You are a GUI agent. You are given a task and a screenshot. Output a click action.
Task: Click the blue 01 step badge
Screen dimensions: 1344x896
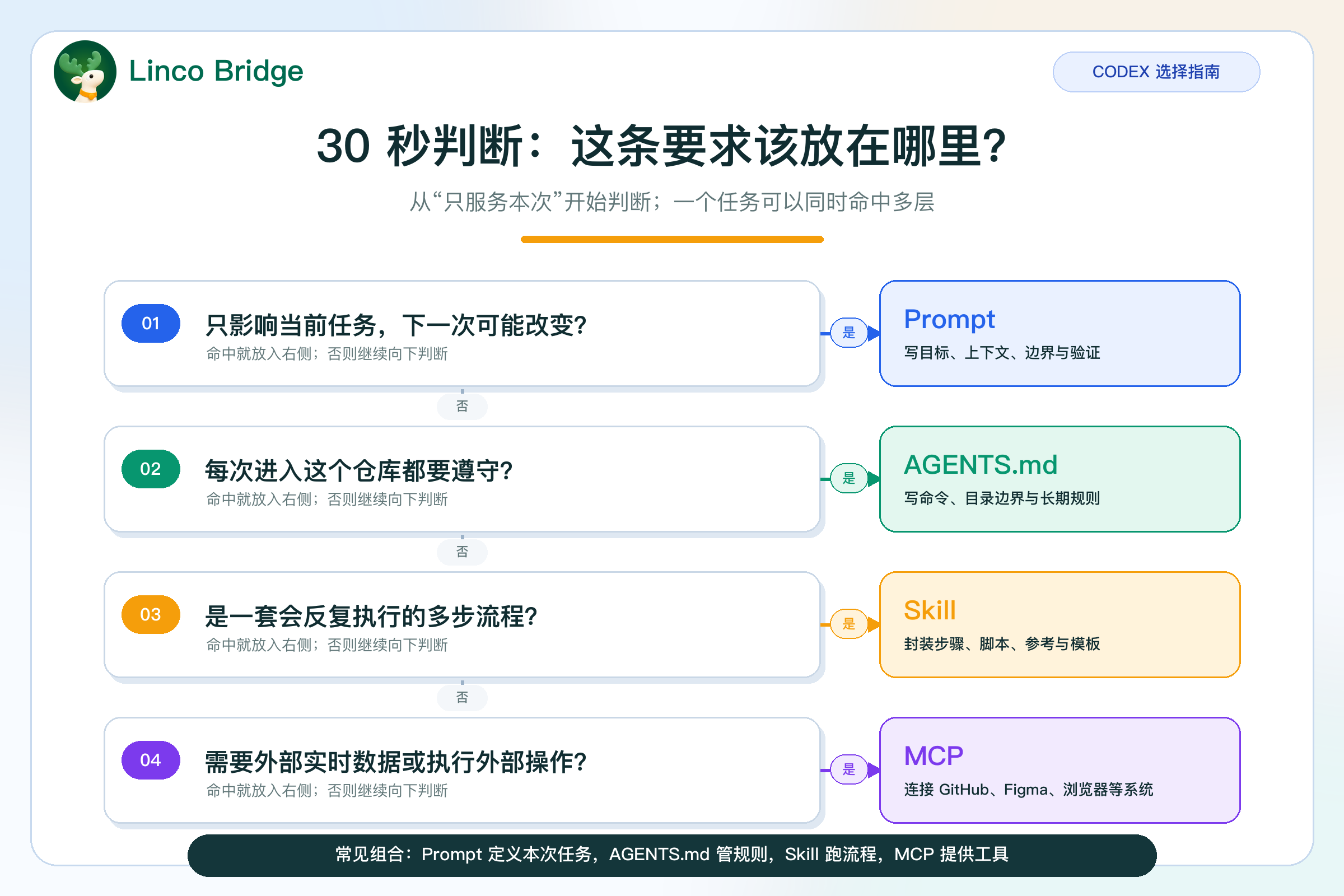pos(151,324)
